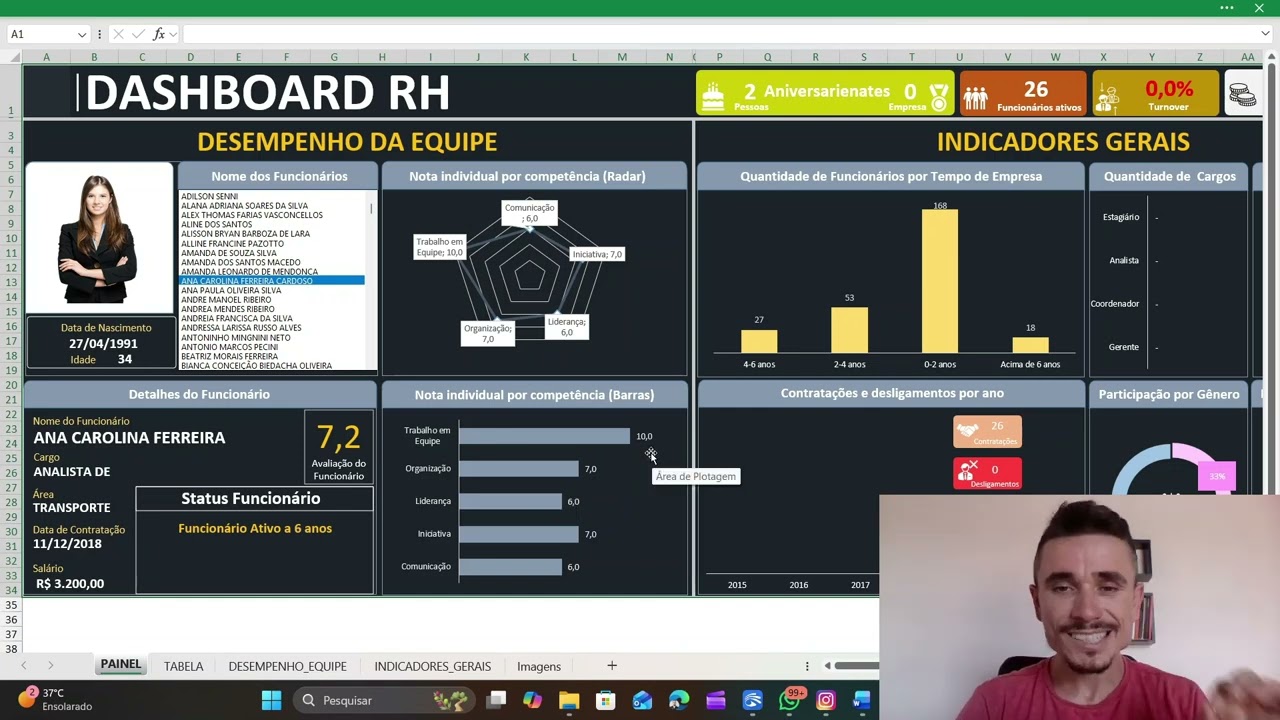Image resolution: width=1280 pixels, height=720 pixels.
Task: Click the employee photo thumbnail
Action: point(99,237)
